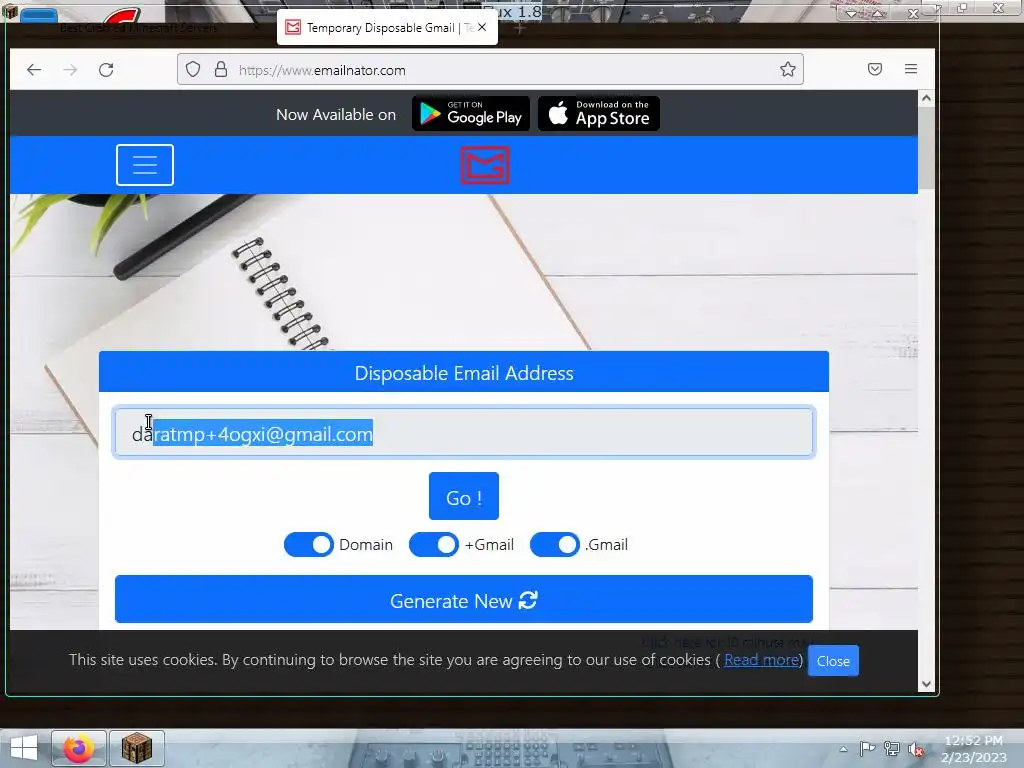This screenshot has height=768, width=1024.
Task: Show hidden system tray icons arrow
Action: pyautogui.click(x=843, y=749)
